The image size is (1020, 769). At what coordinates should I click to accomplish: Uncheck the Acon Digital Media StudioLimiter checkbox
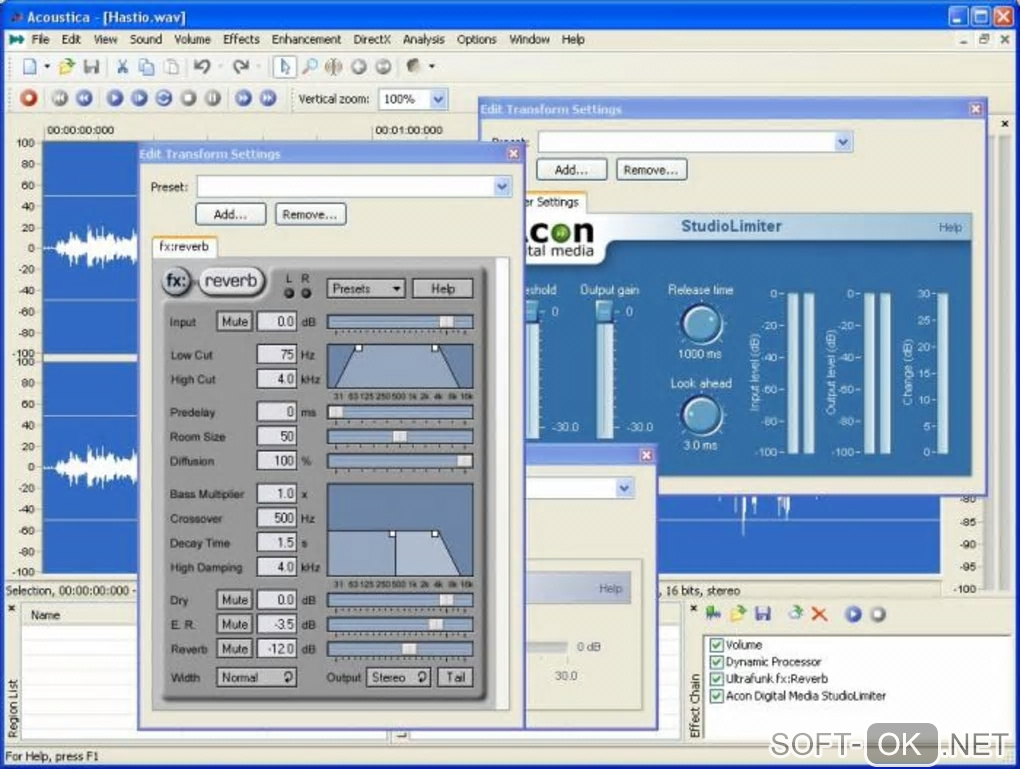tap(716, 695)
